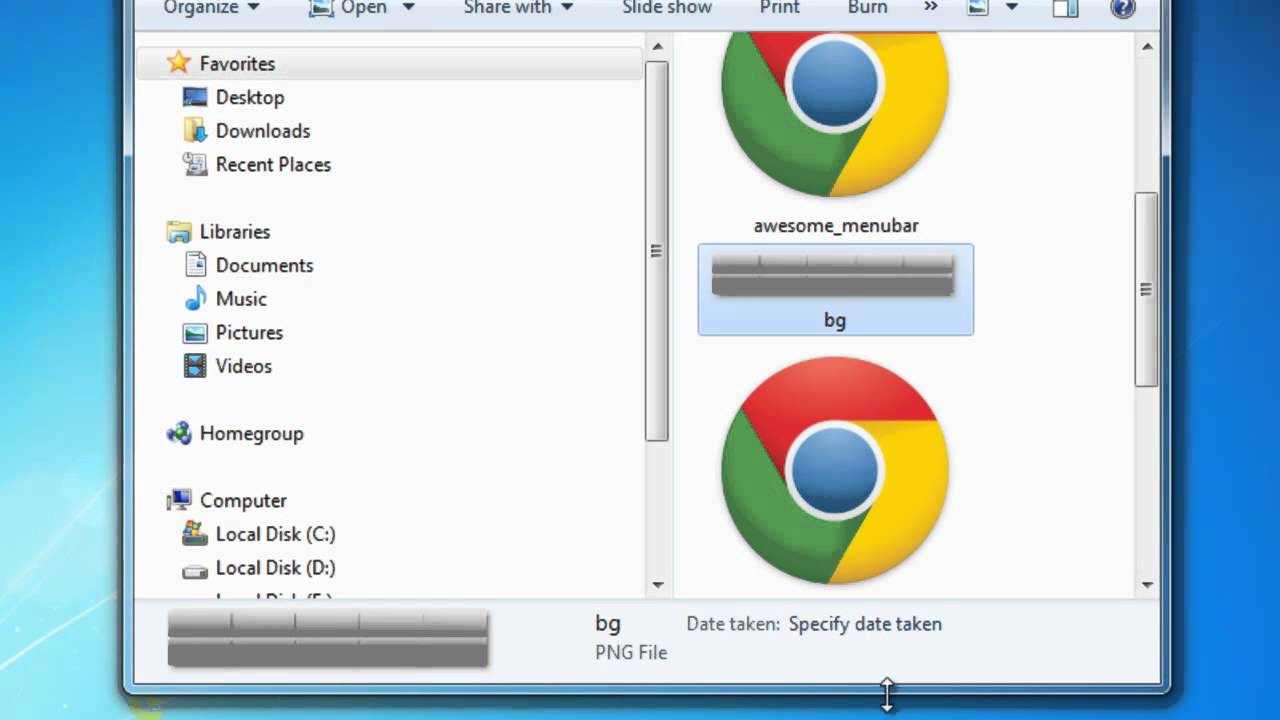This screenshot has width=1280, height=720.
Task: Click Specify date taken field
Action: pos(865,624)
